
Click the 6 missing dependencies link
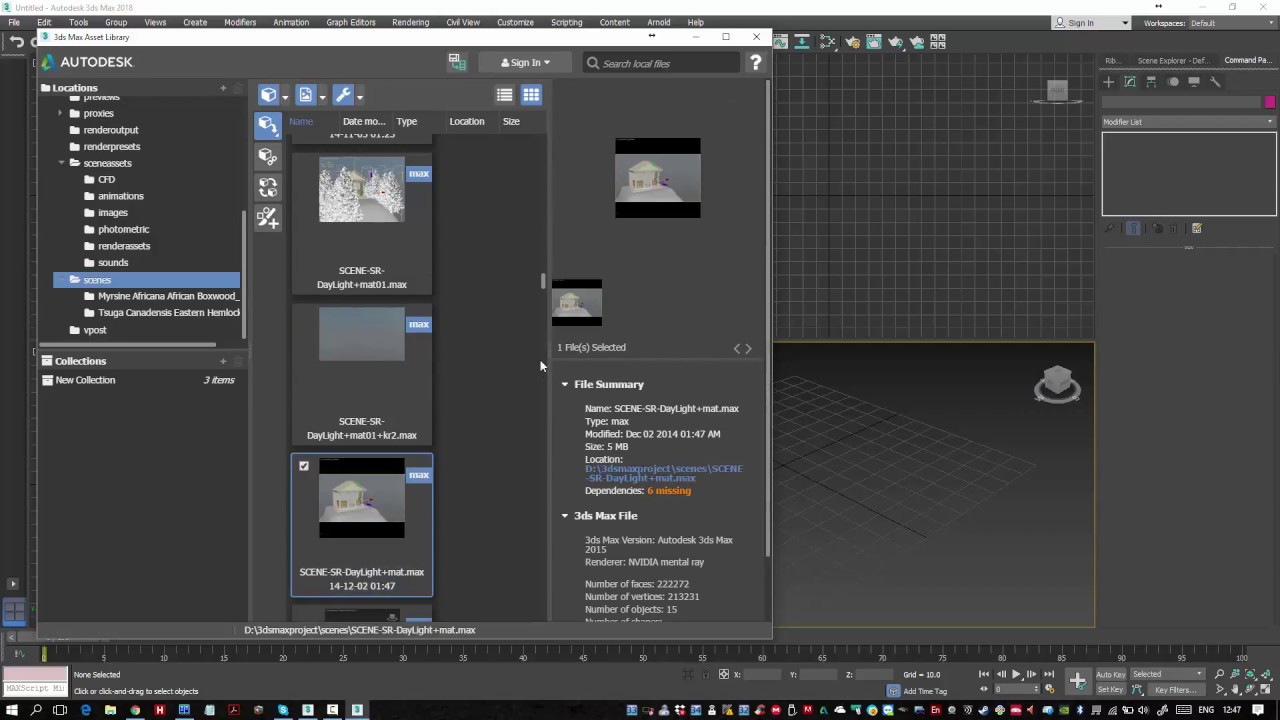tap(669, 491)
